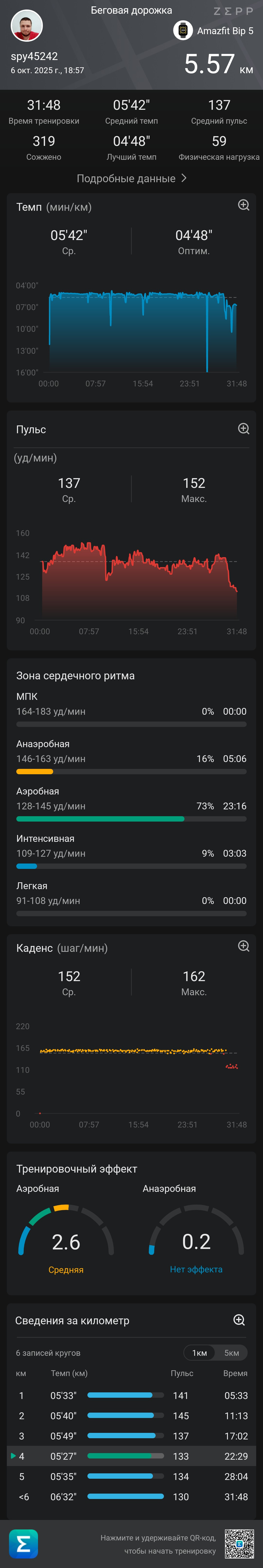Screen dimensions: 263x1568
Task: Click the Подробные данные link text
Action: point(126,178)
